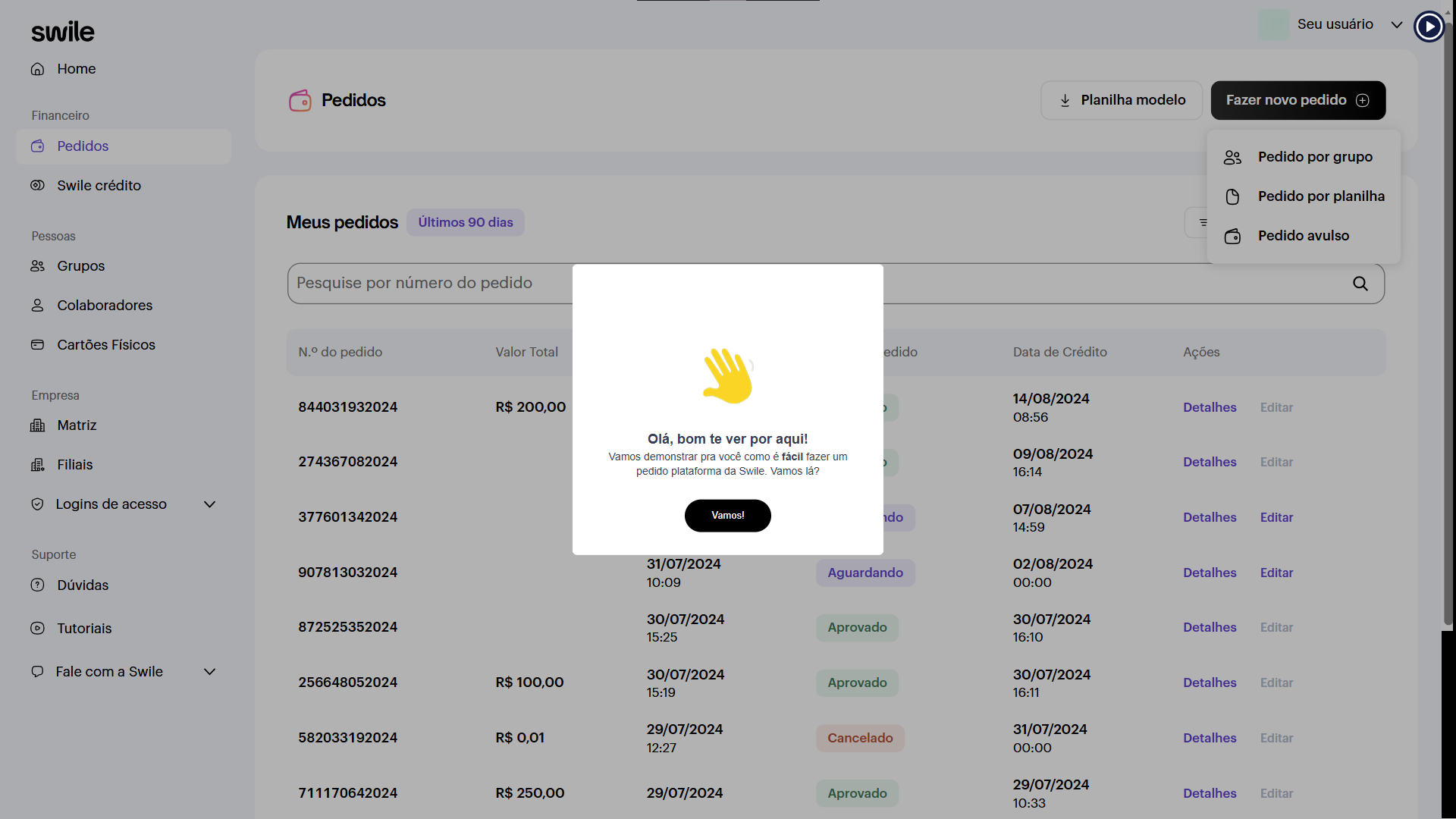Open Detalhes for order 844031932024

1210,408
